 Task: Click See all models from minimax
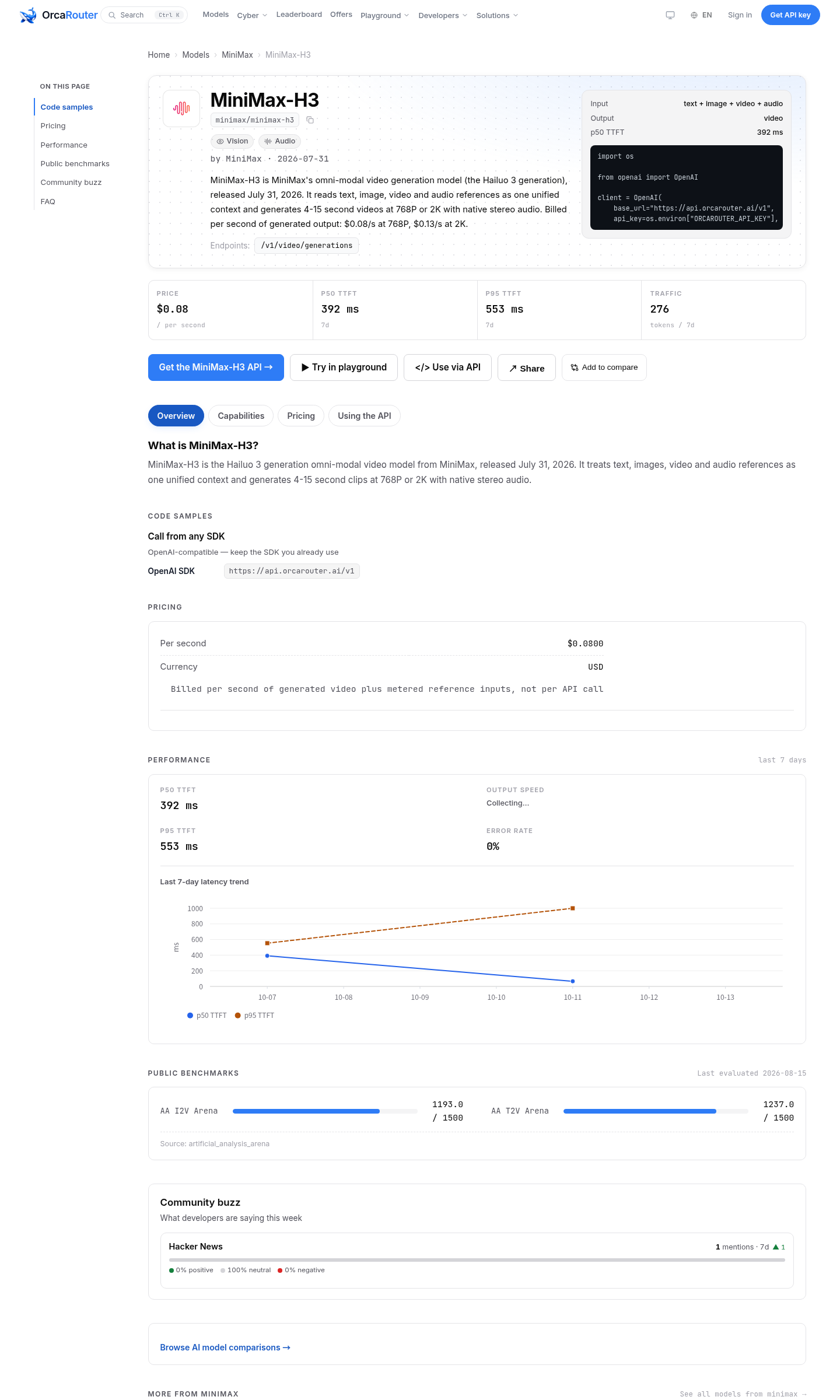[x=743, y=1394]
